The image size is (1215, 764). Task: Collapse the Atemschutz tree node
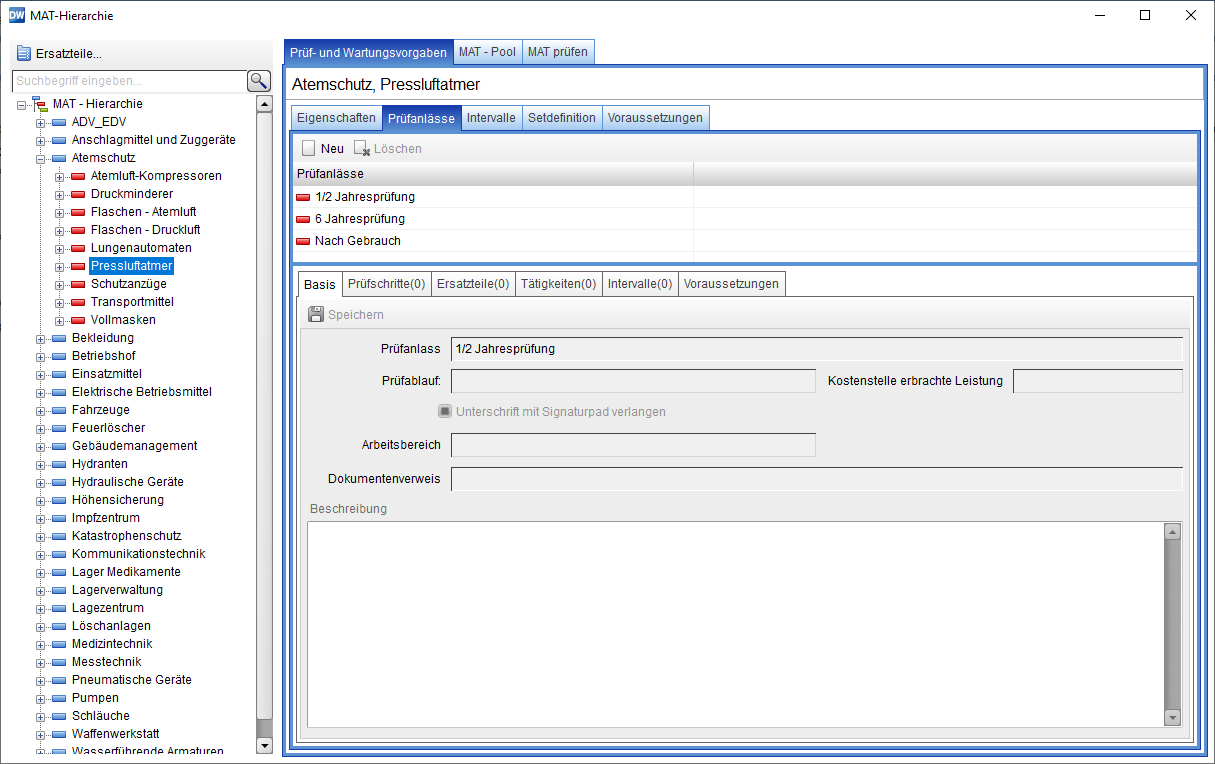tap(41, 158)
